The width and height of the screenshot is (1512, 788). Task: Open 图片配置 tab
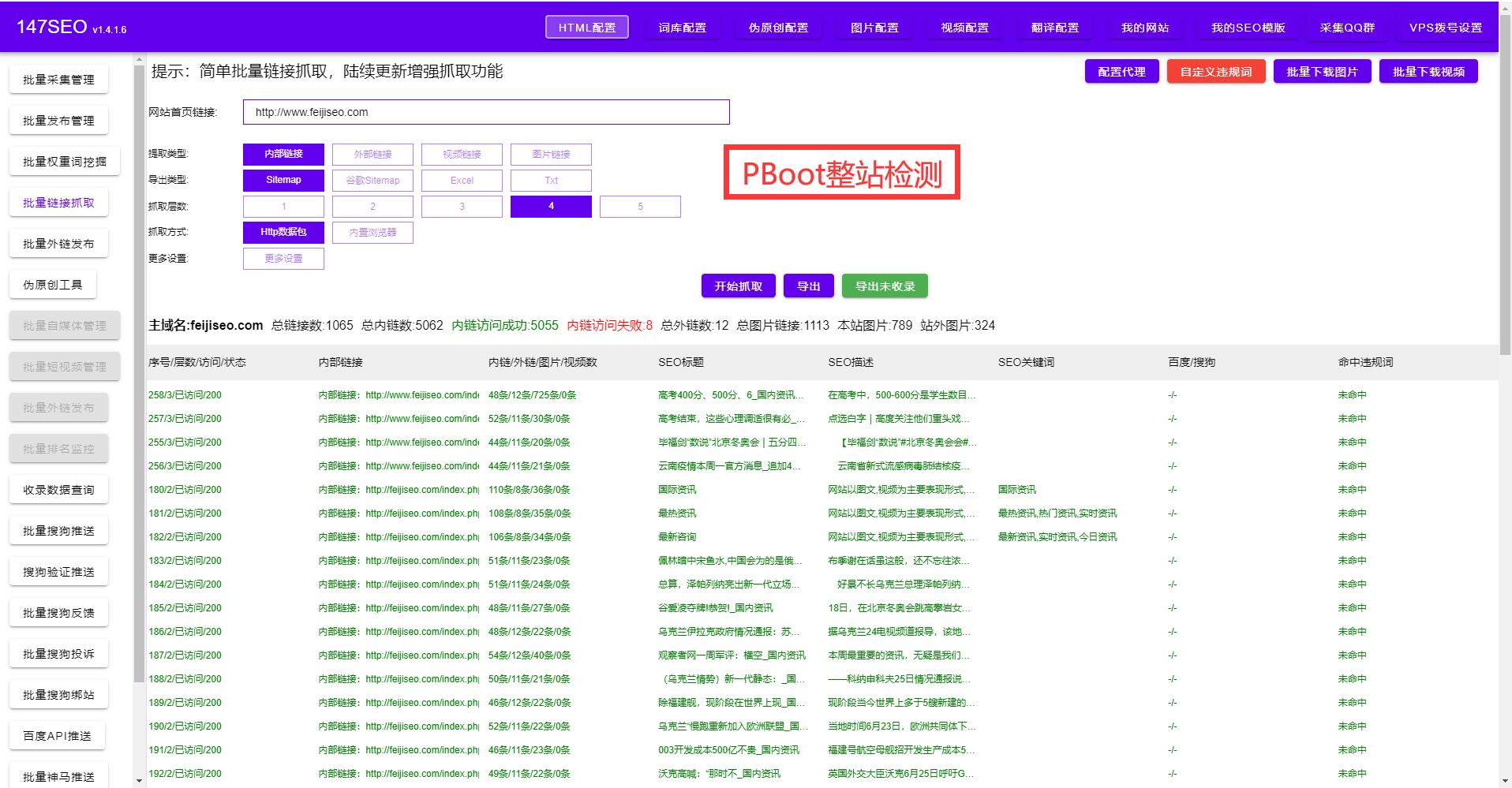click(x=874, y=28)
